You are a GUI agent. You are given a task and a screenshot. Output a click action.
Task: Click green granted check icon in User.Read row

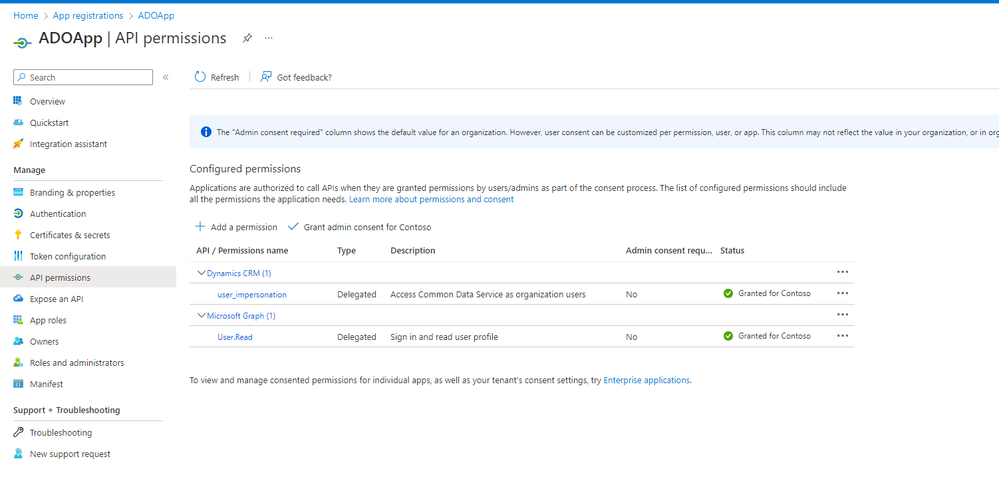[x=728, y=336]
